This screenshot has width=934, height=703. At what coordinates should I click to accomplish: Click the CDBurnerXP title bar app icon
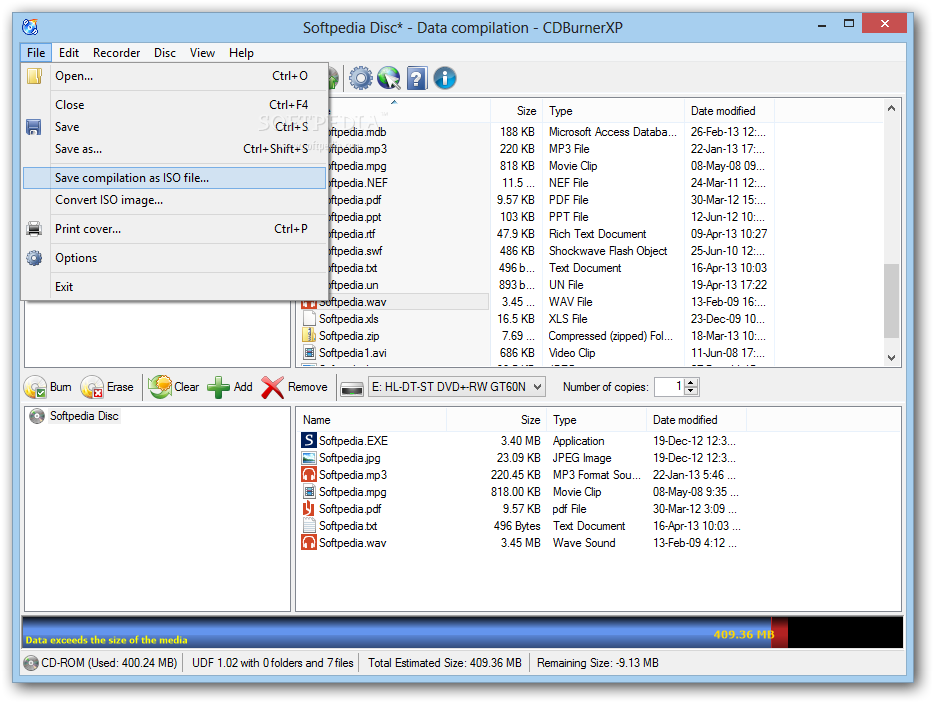pyautogui.click(x=30, y=27)
